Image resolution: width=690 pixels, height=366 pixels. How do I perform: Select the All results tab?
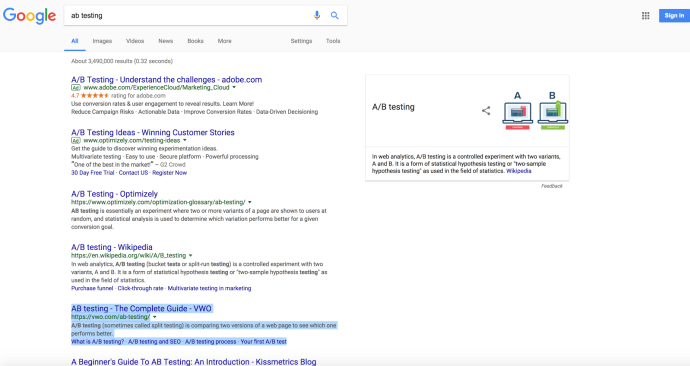point(75,41)
